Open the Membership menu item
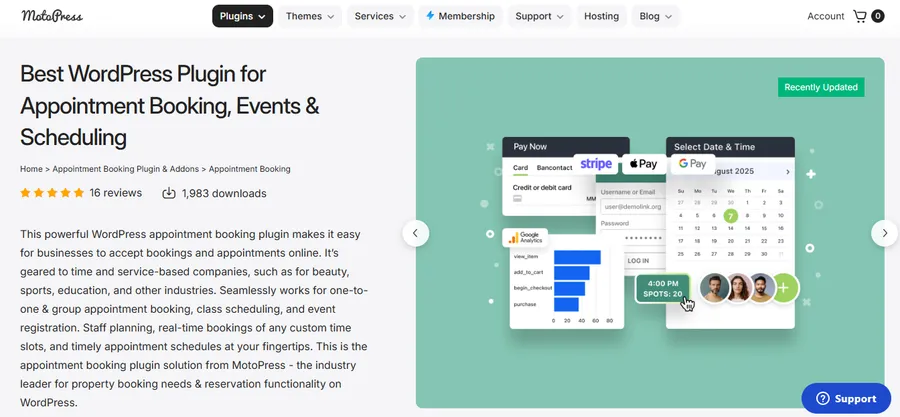This screenshot has height=417, width=900. pyautogui.click(x=460, y=16)
